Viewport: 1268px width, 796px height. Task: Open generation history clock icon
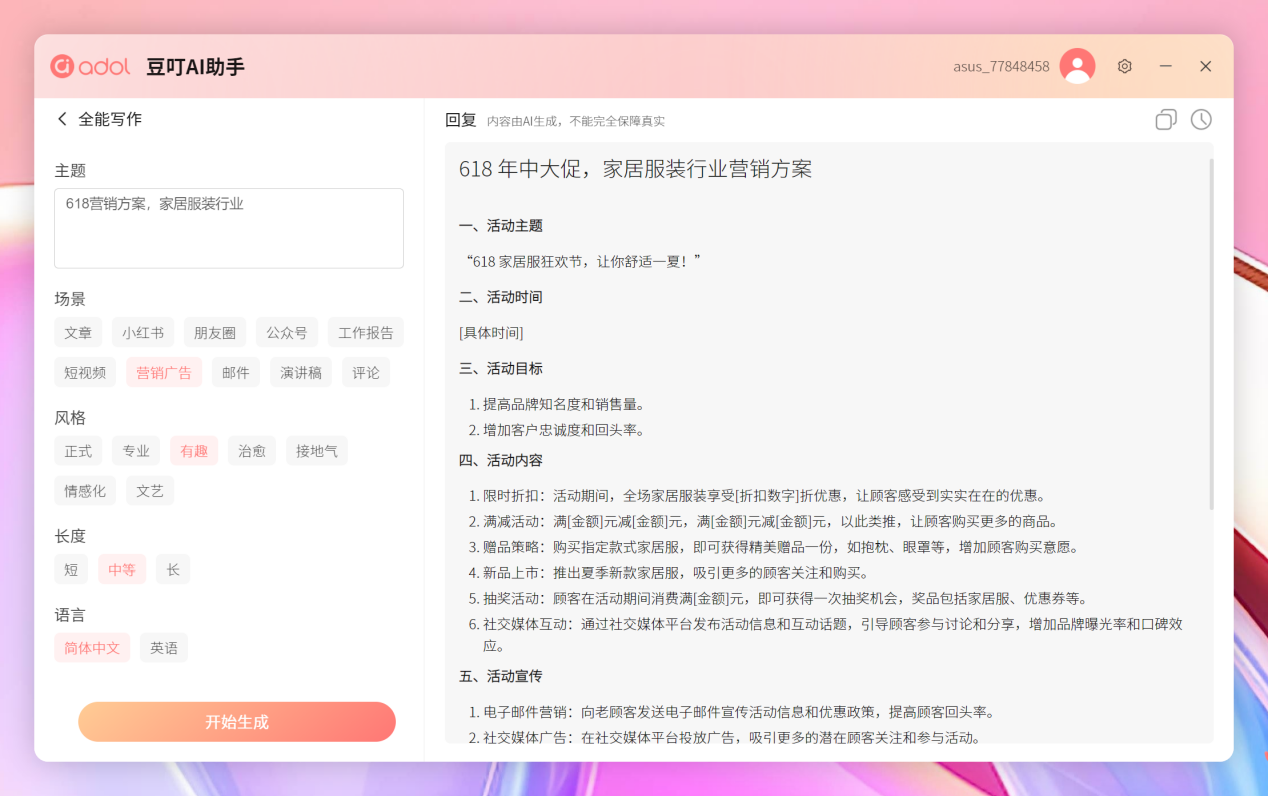(x=1201, y=119)
